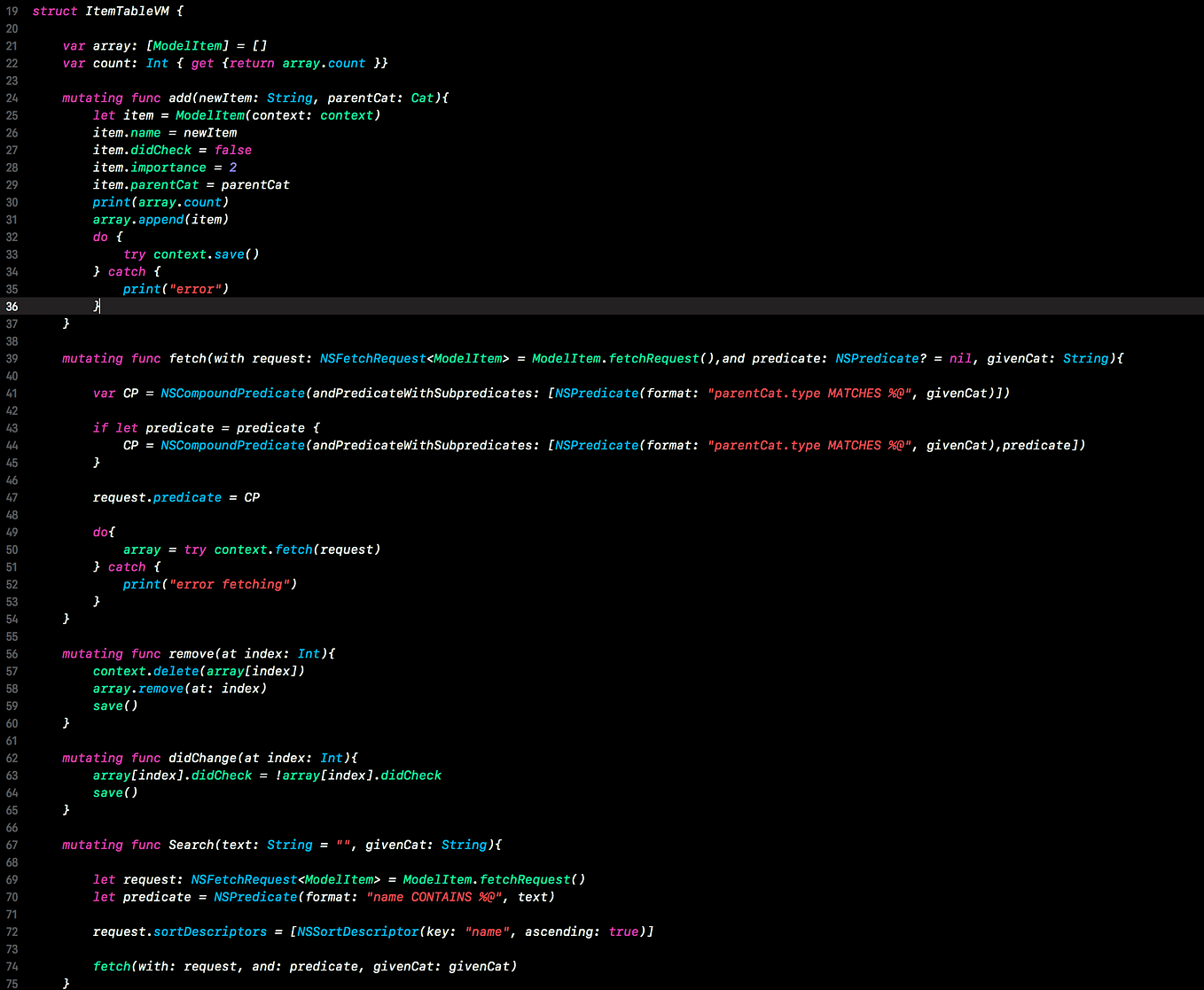Click 'do' keyword on line 32
The width and height of the screenshot is (1204, 990).
pos(100,238)
